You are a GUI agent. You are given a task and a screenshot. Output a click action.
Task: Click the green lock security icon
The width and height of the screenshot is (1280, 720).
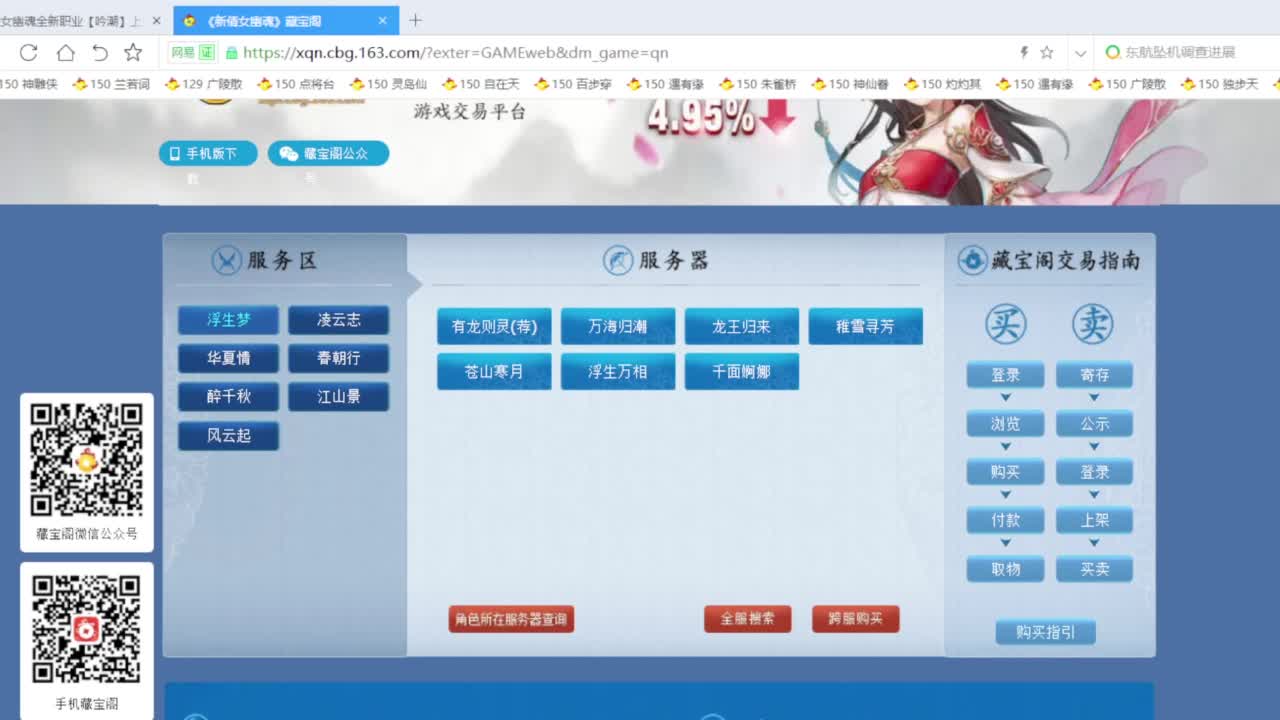(231, 53)
